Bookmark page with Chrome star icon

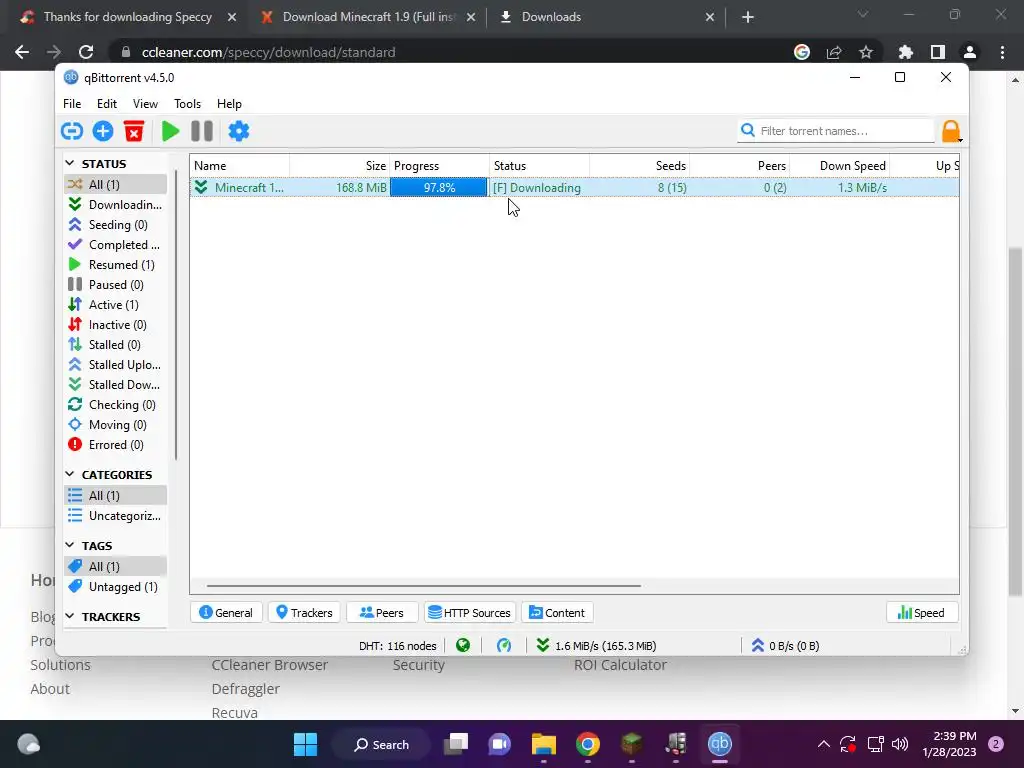(x=865, y=52)
